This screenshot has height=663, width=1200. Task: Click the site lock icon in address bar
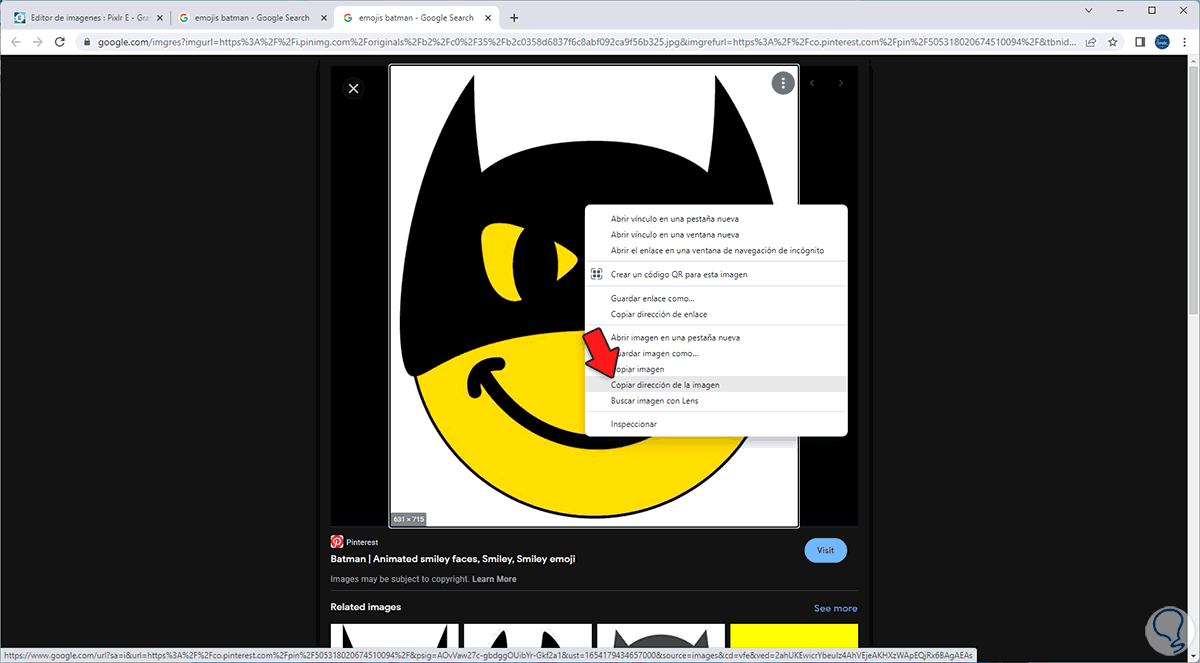click(x=87, y=42)
